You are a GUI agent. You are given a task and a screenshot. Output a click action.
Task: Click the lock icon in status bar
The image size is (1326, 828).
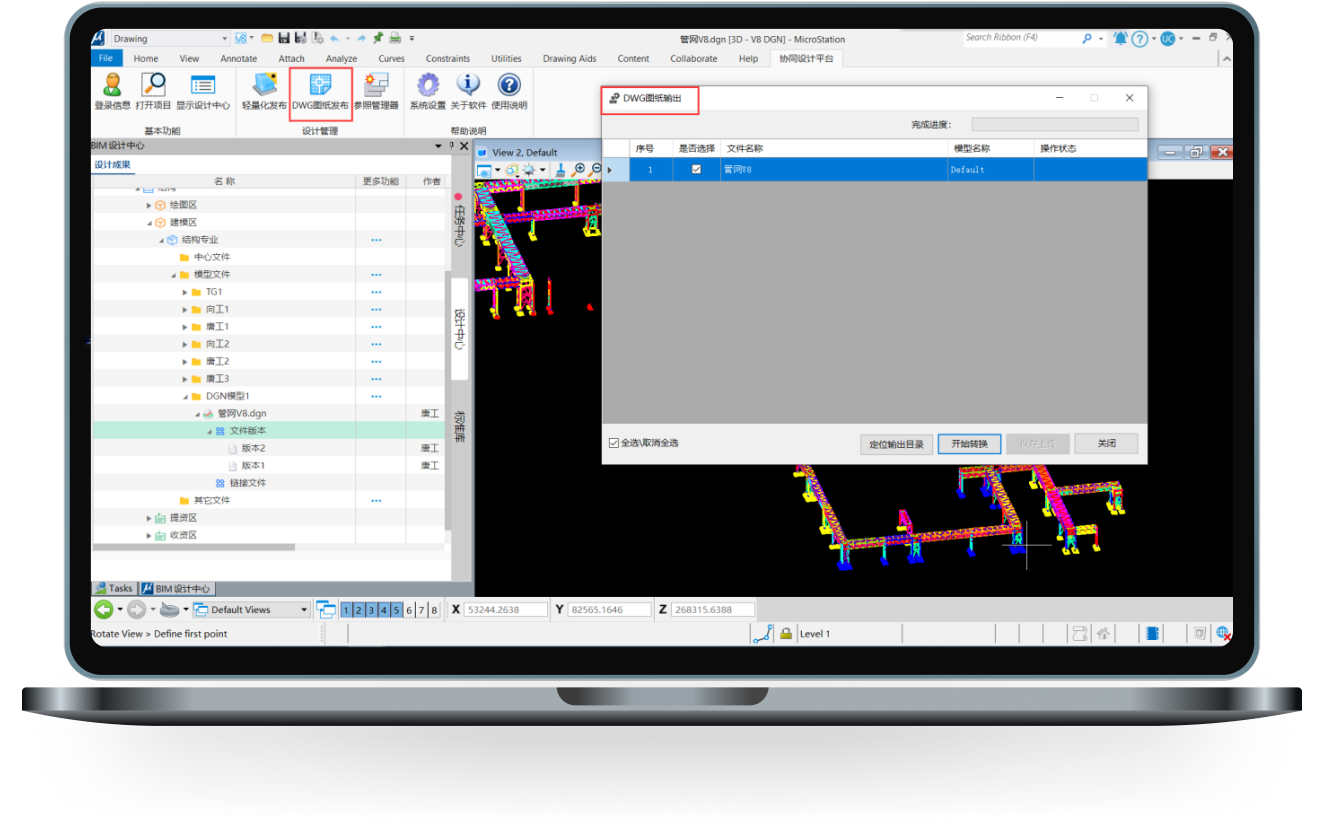(x=786, y=633)
